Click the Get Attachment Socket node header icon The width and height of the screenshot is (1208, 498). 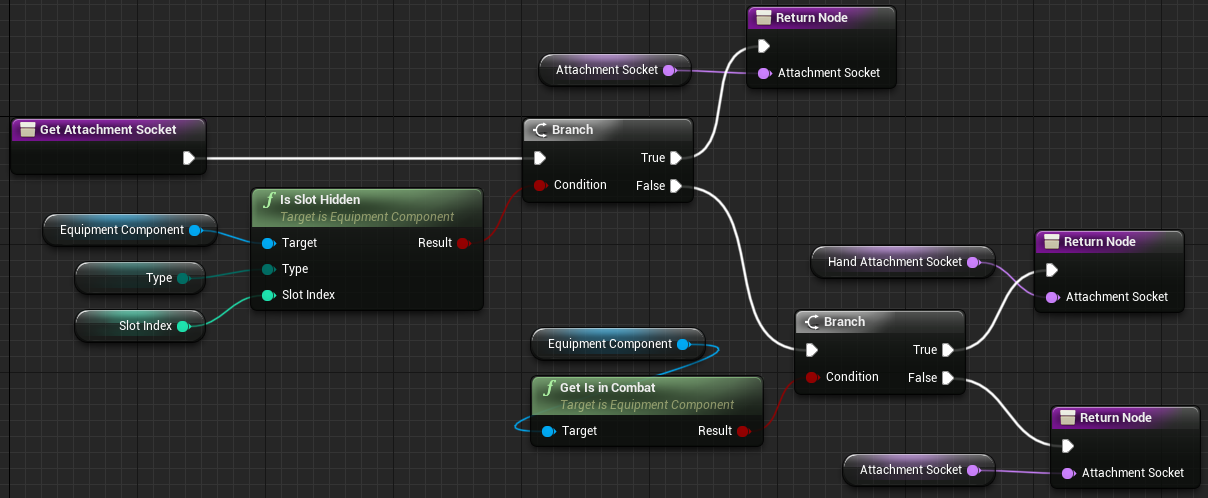click(x=26, y=130)
